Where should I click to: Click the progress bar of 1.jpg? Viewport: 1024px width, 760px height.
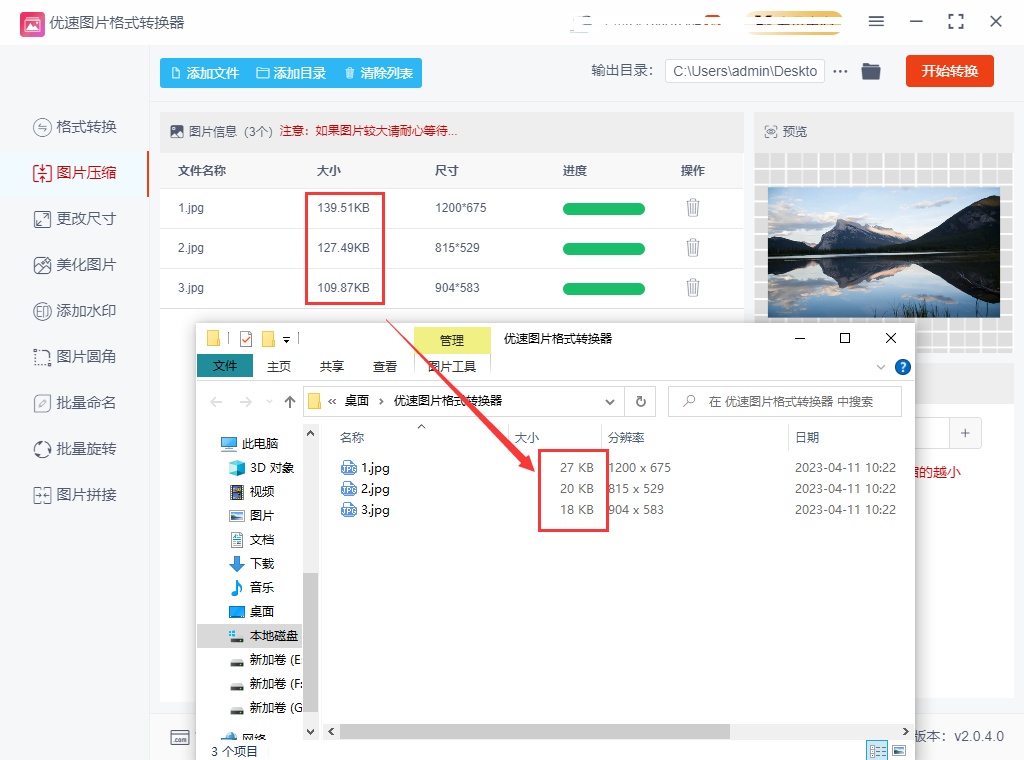click(603, 207)
